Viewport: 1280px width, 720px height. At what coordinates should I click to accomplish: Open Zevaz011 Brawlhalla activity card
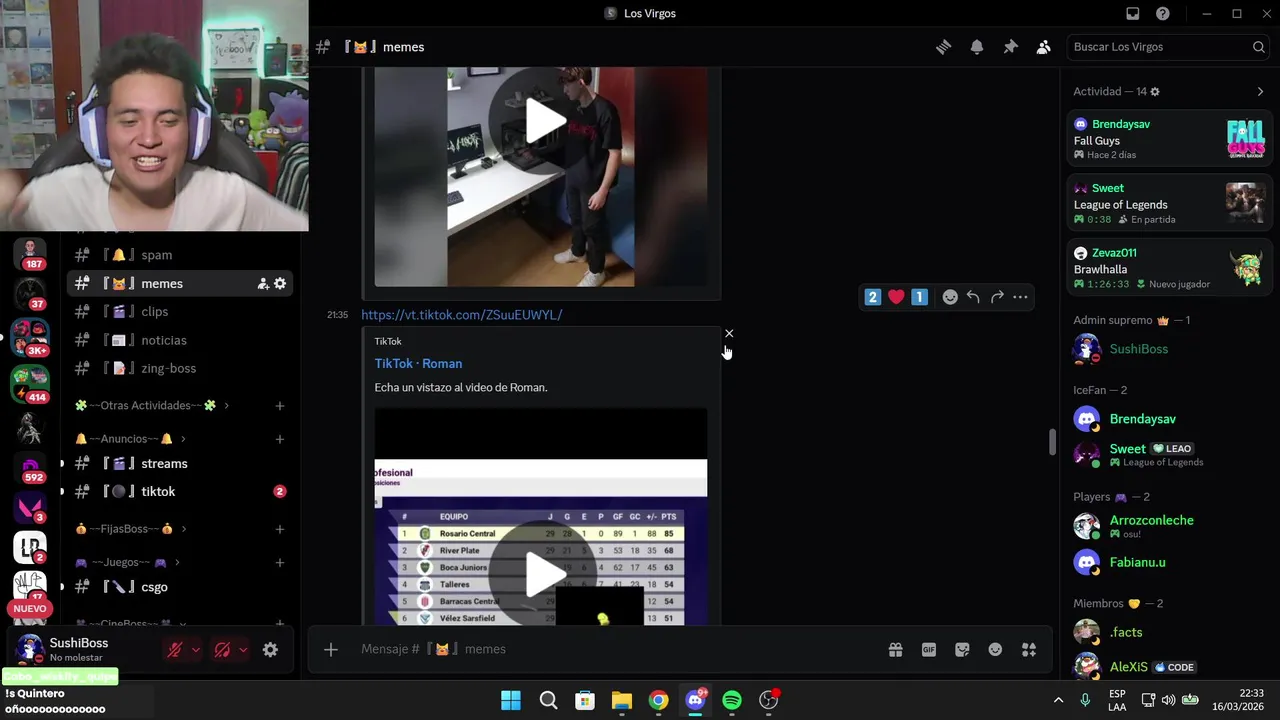[1170, 268]
